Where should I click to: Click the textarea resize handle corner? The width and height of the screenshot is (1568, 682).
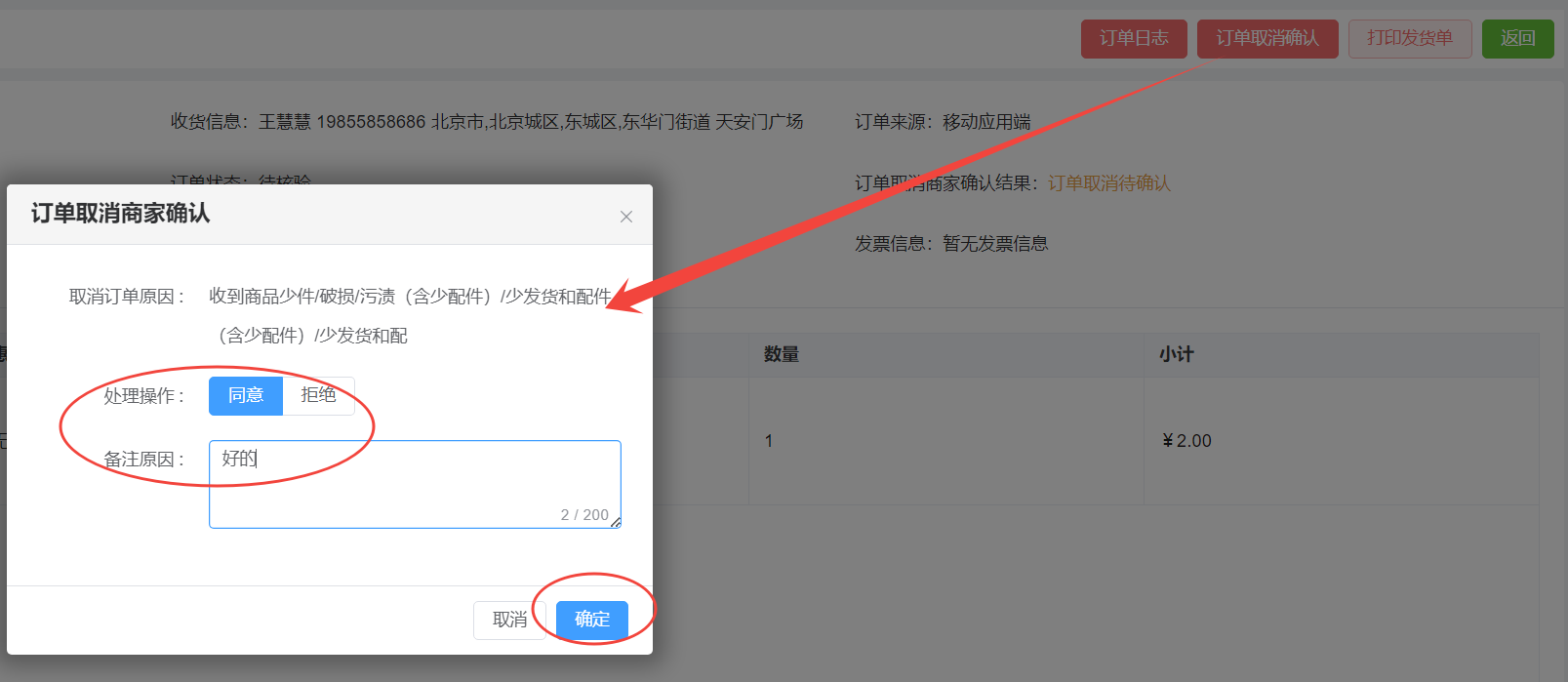tap(616, 523)
